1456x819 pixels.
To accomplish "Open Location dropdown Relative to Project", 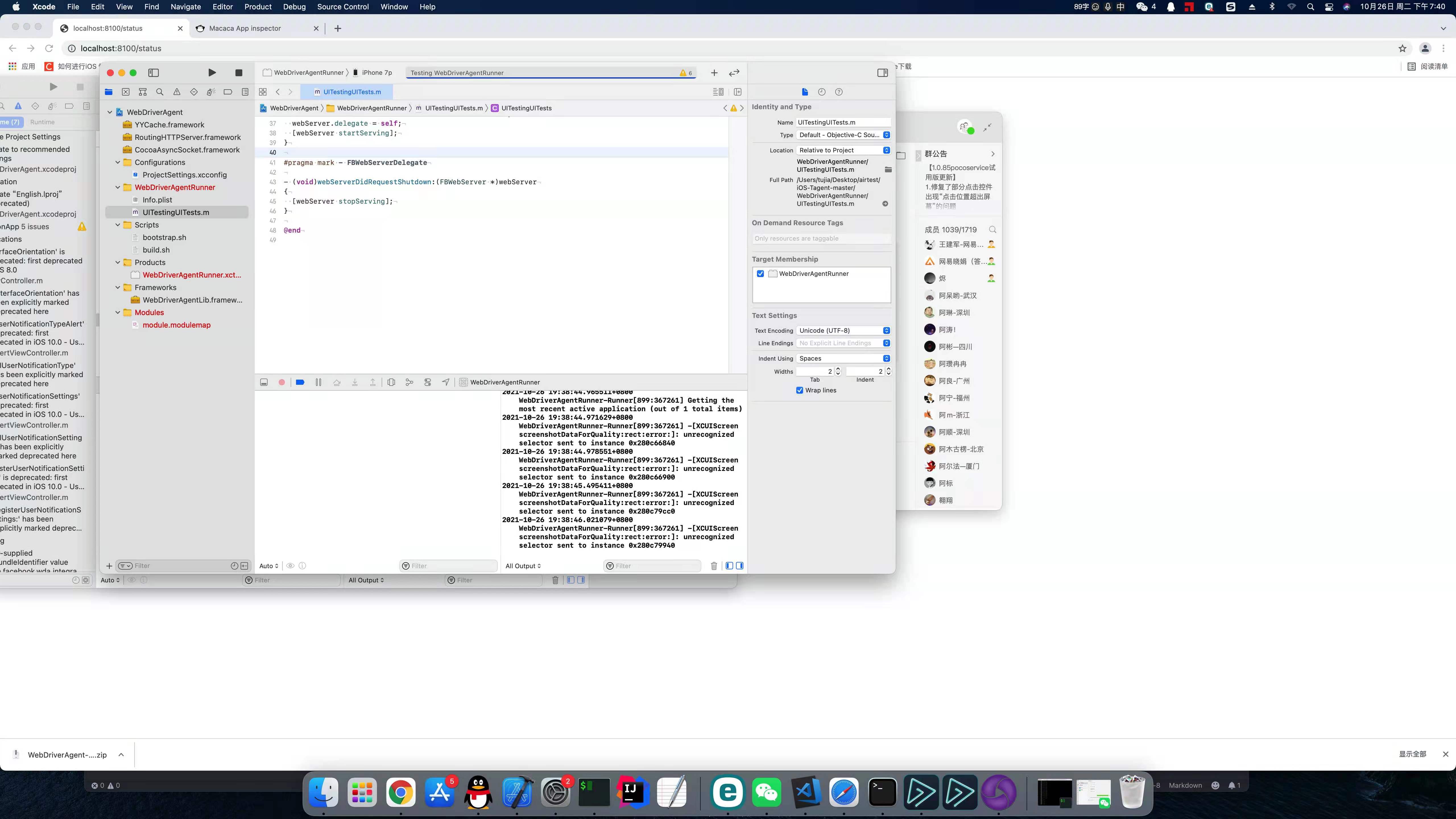I will click(843, 150).
